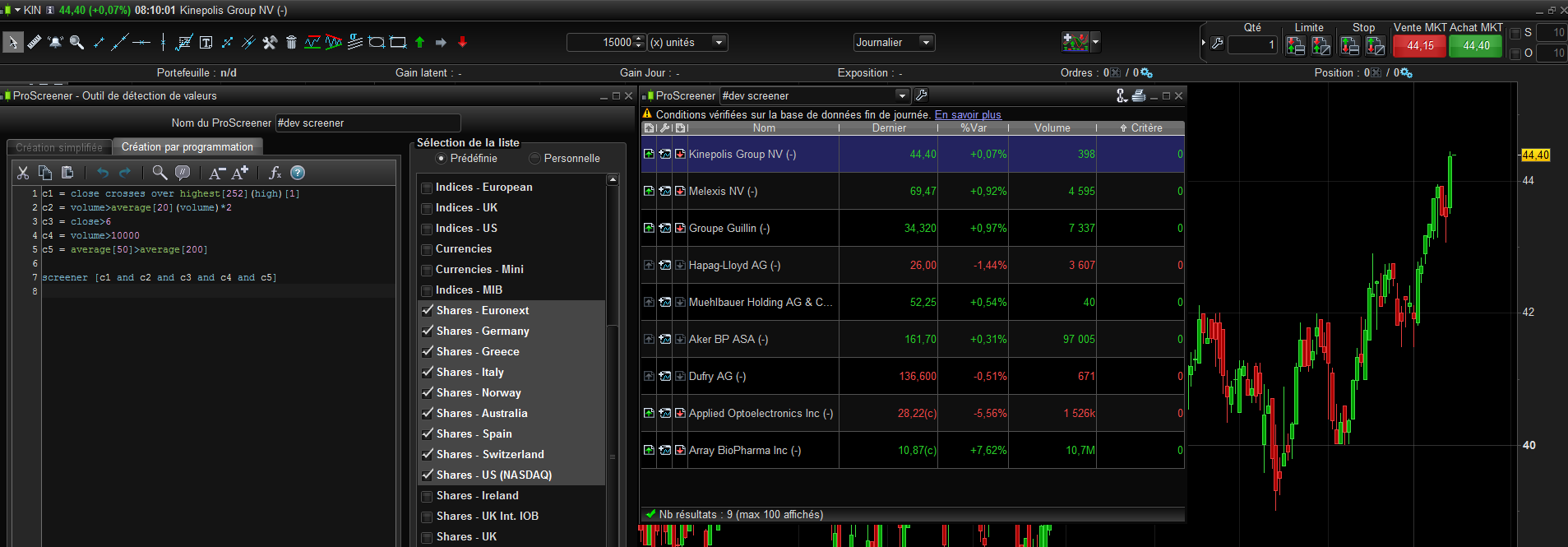Click the trash can delete icon

(x=291, y=42)
